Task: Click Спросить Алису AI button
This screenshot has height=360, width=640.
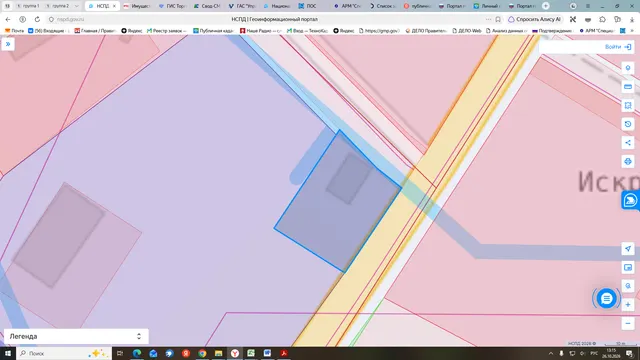Action: pos(535,19)
